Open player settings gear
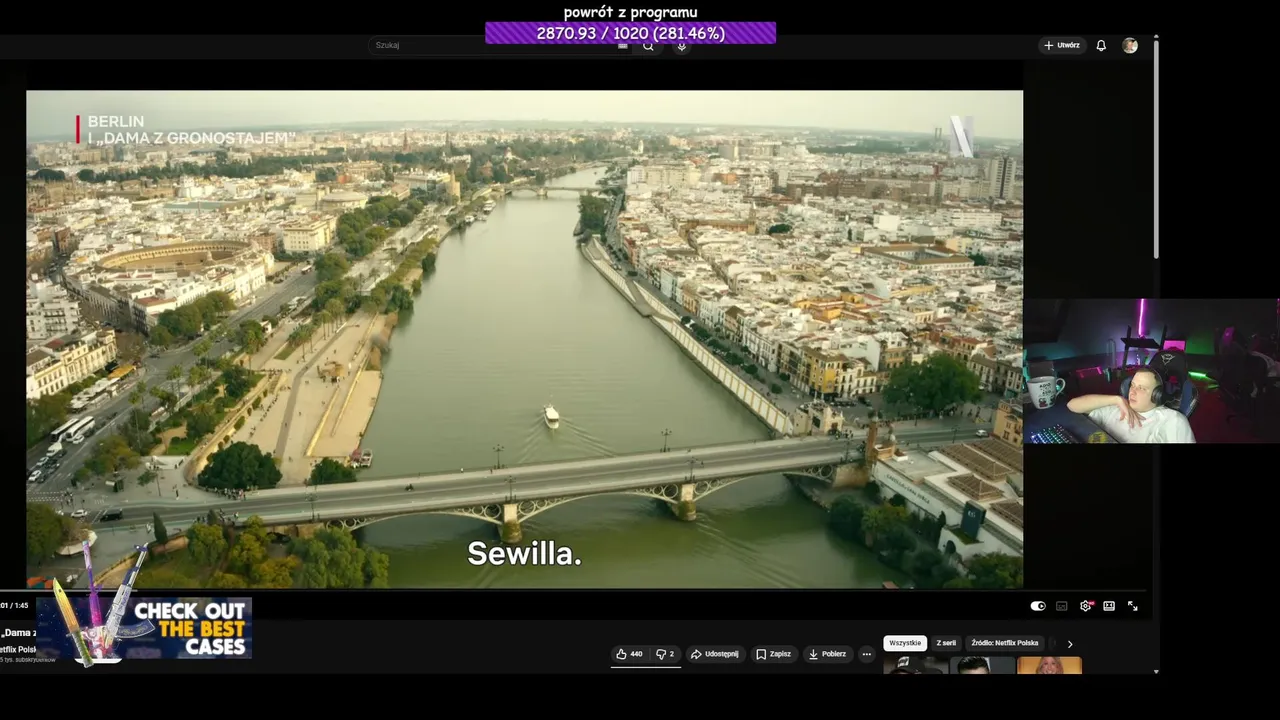 (x=1086, y=606)
